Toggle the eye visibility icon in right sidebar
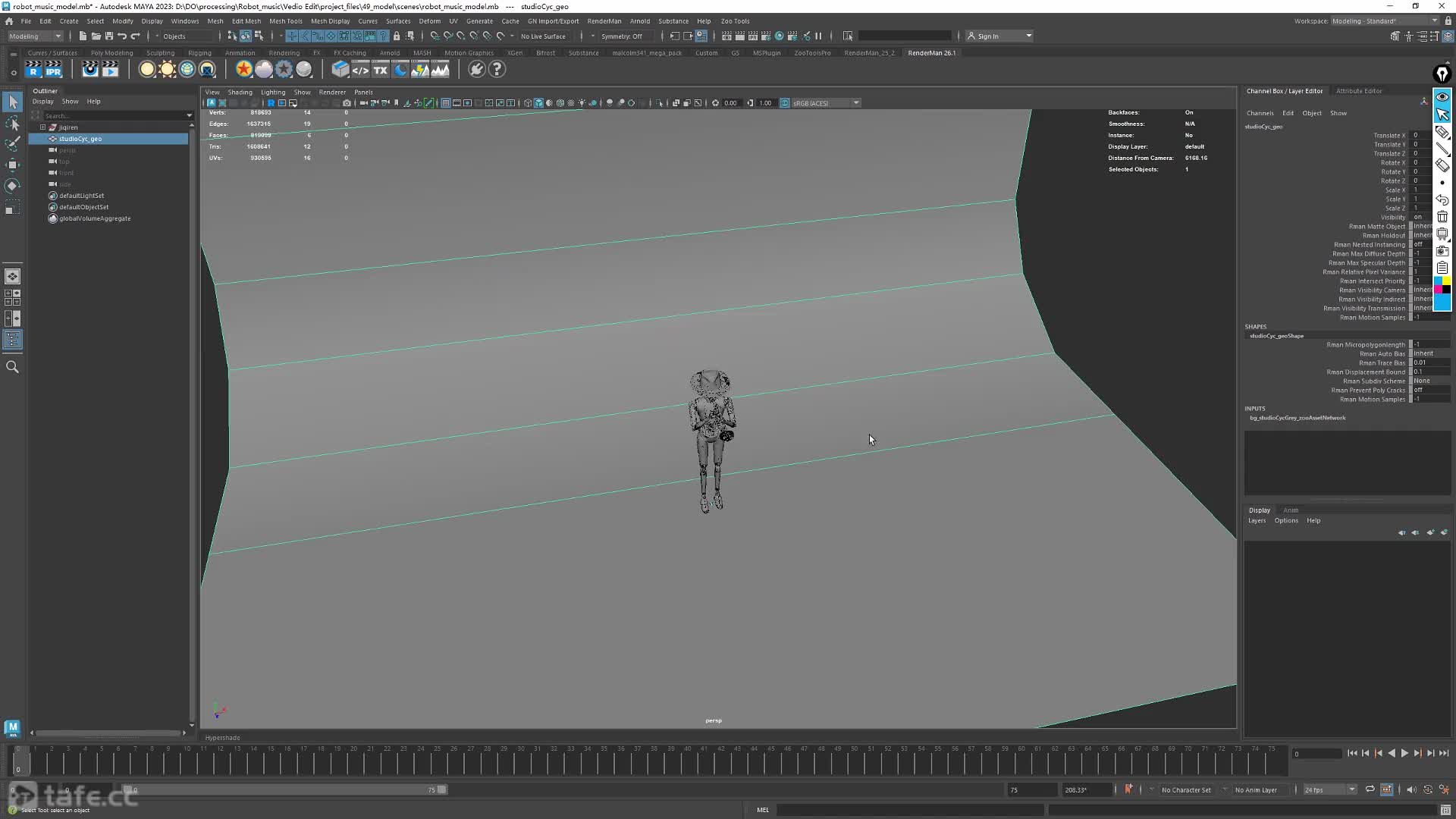Image resolution: width=1456 pixels, height=819 pixels. (x=1442, y=97)
